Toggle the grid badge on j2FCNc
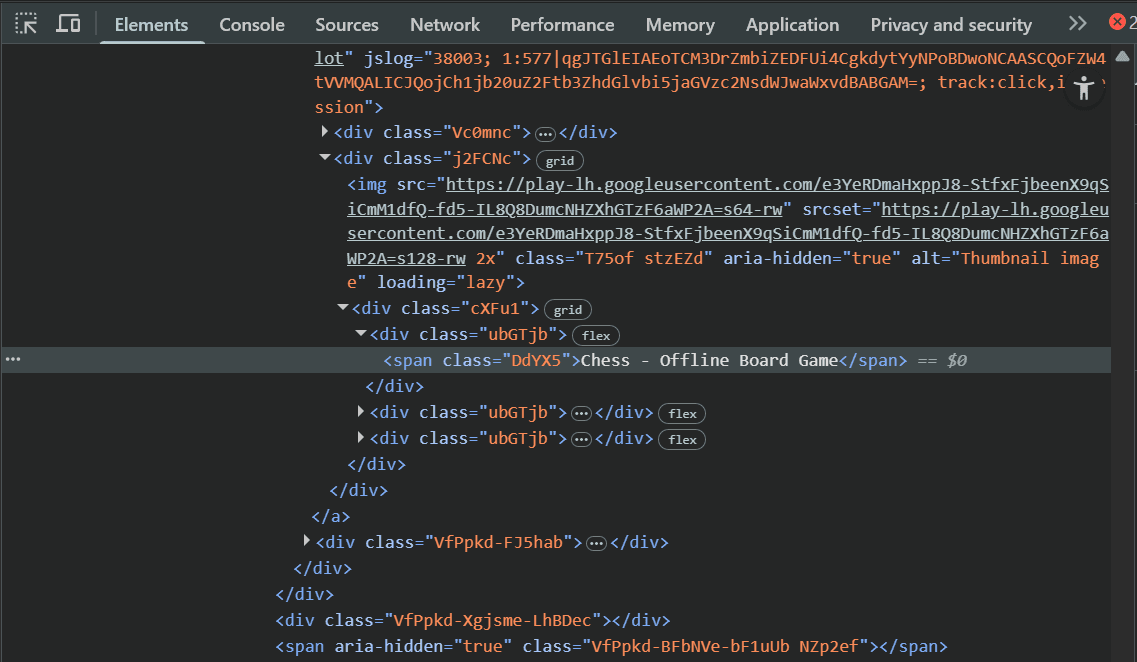This screenshot has width=1137, height=662. point(559,160)
